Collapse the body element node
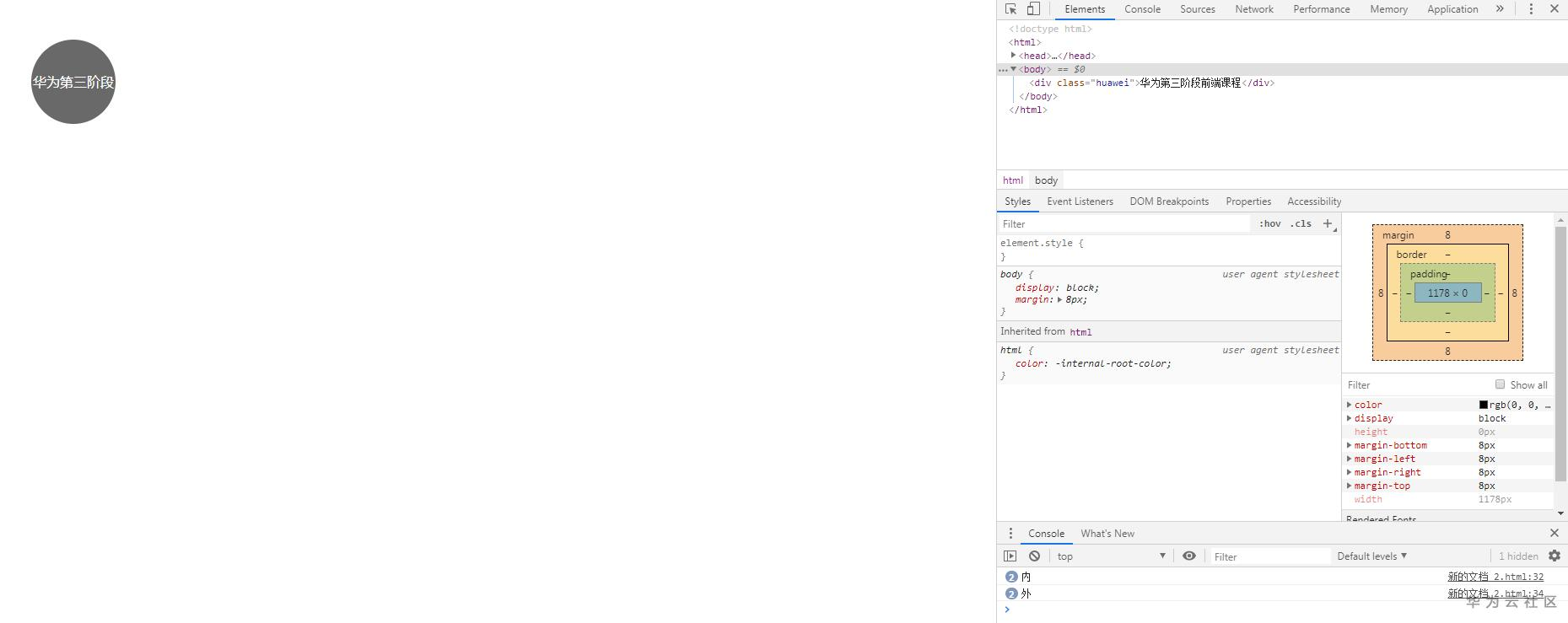The width and height of the screenshot is (1568, 623). (1013, 69)
